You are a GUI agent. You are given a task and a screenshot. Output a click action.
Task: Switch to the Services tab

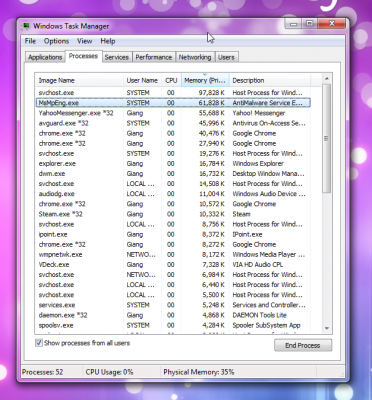(117, 57)
